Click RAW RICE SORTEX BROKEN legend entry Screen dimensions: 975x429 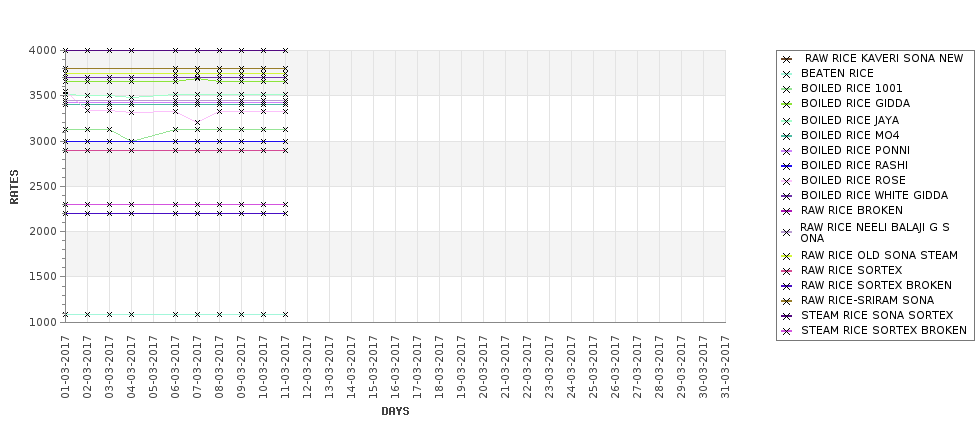[876, 285]
